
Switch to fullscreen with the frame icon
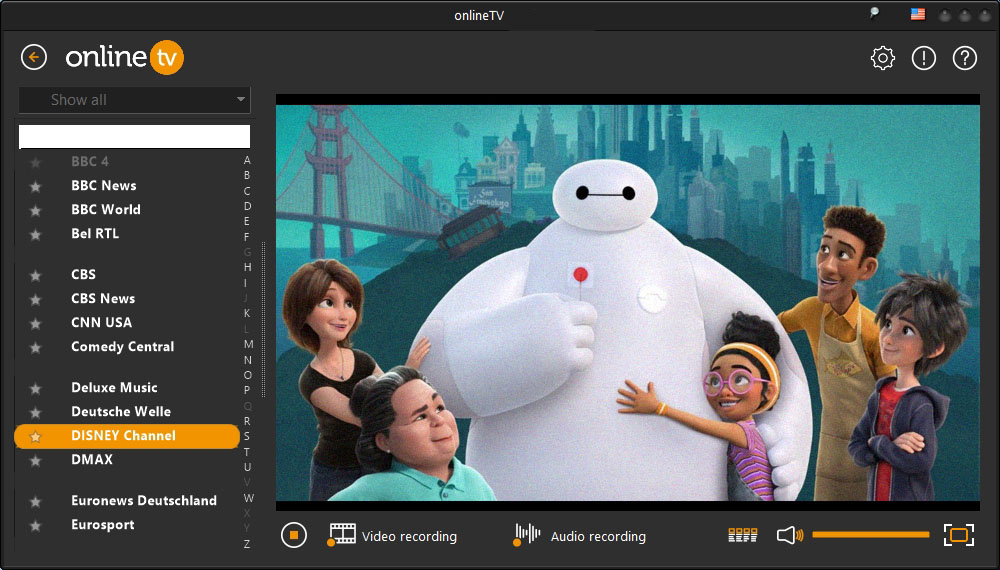959,535
